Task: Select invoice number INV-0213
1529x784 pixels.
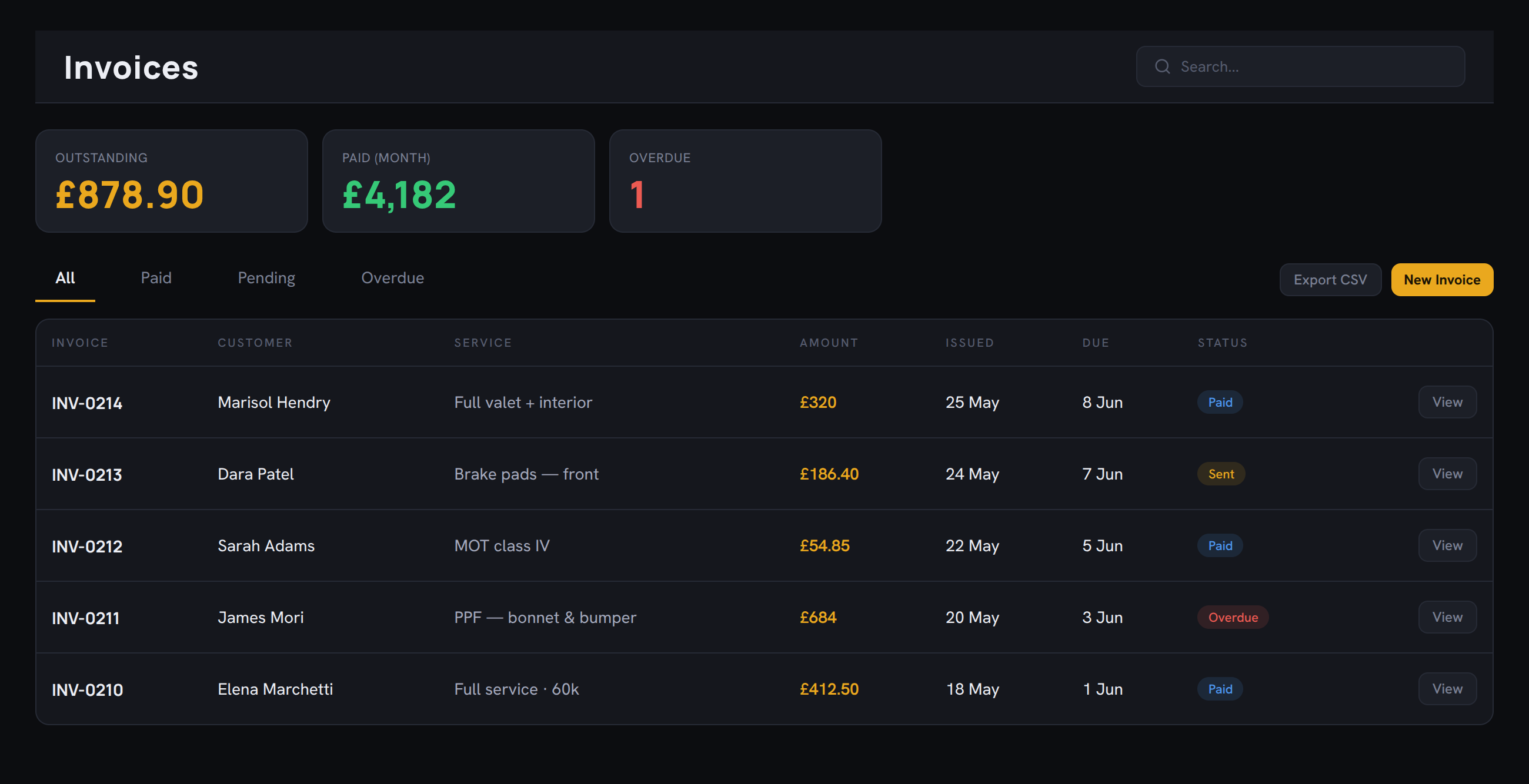Action: pyautogui.click(x=86, y=475)
